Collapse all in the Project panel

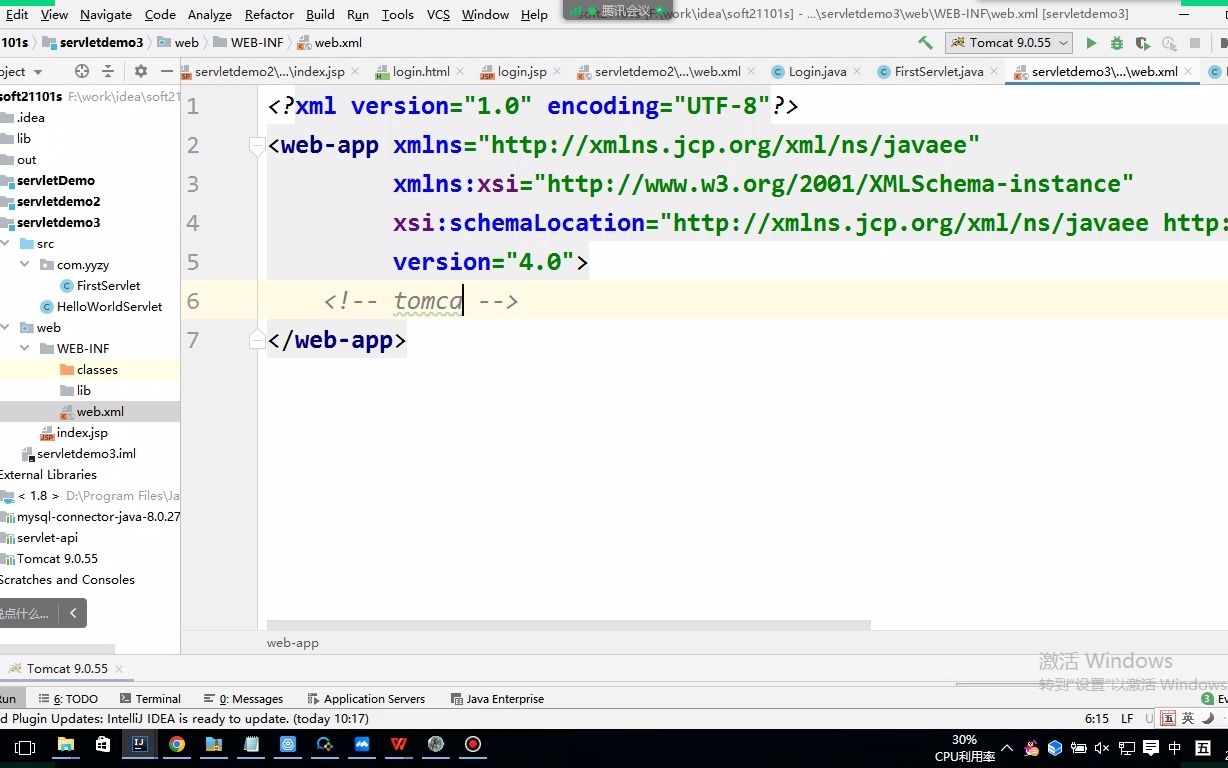pos(108,71)
